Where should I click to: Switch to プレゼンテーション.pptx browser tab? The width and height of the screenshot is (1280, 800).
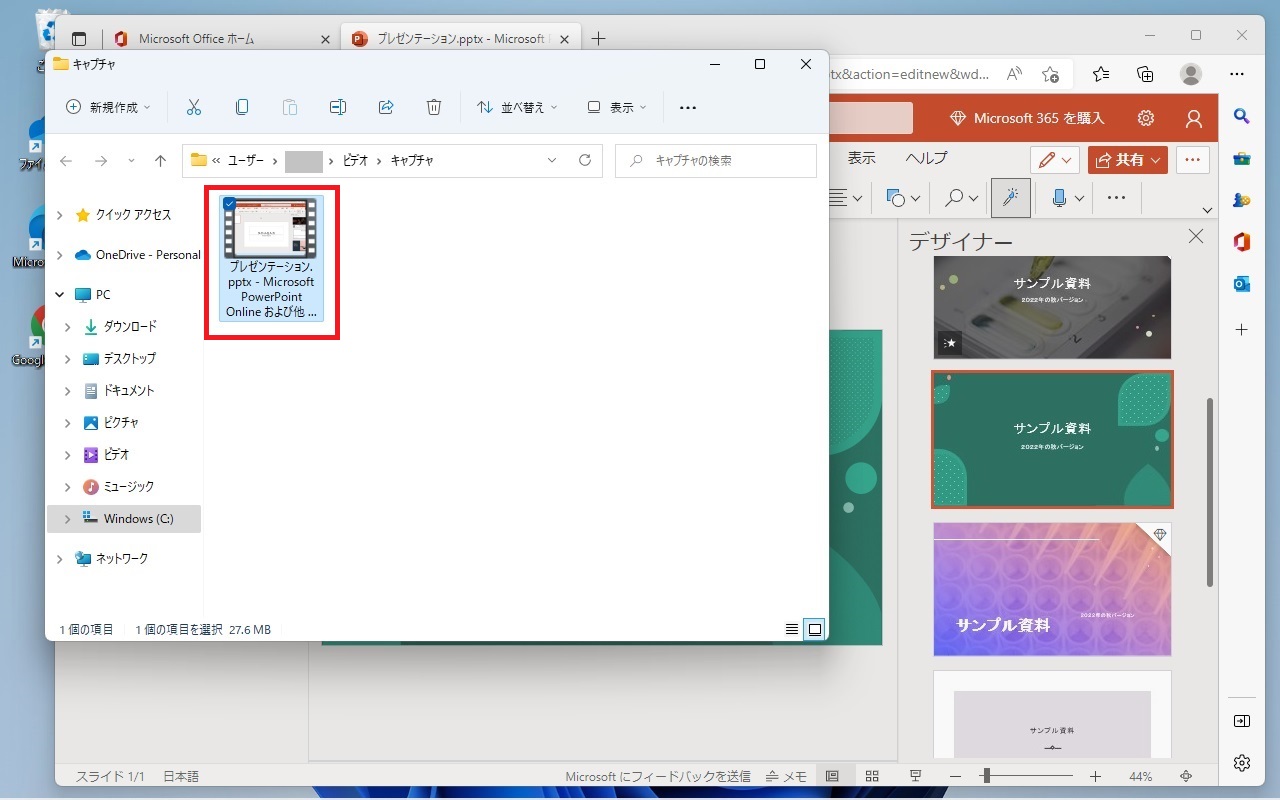460,39
